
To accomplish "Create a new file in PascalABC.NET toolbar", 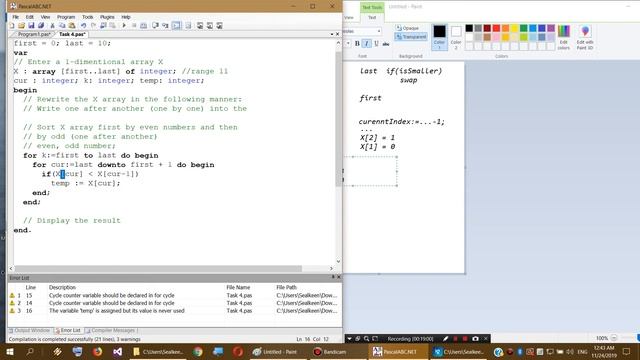I will [12, 26].
